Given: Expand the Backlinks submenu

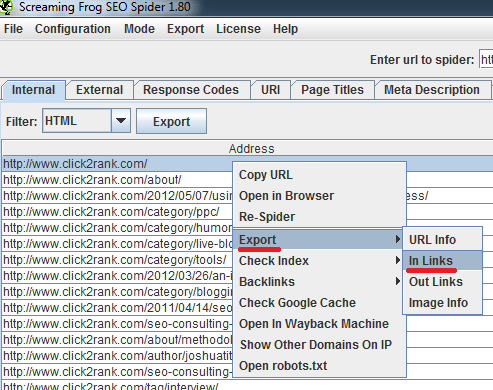Looking at the screenshot, I should point(319,282).
